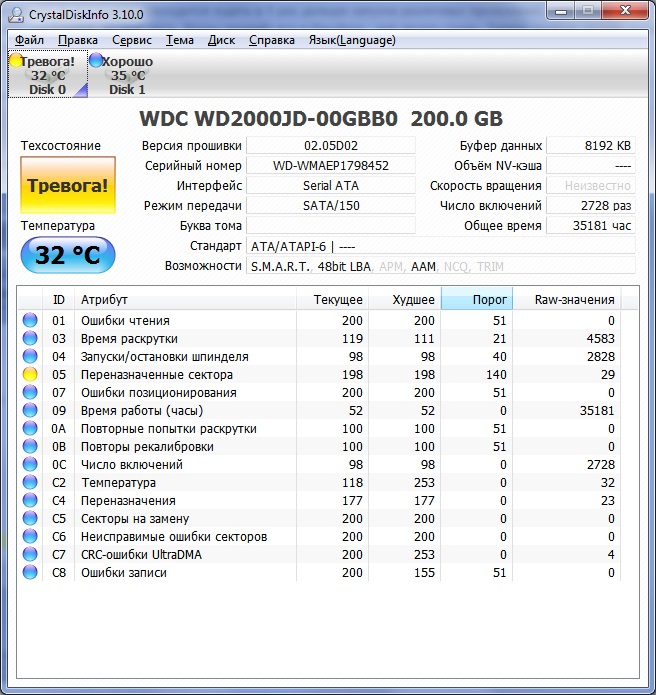656x695 pixels.
Task: Sort by the Атрибут column header
Action: (185, 300)
